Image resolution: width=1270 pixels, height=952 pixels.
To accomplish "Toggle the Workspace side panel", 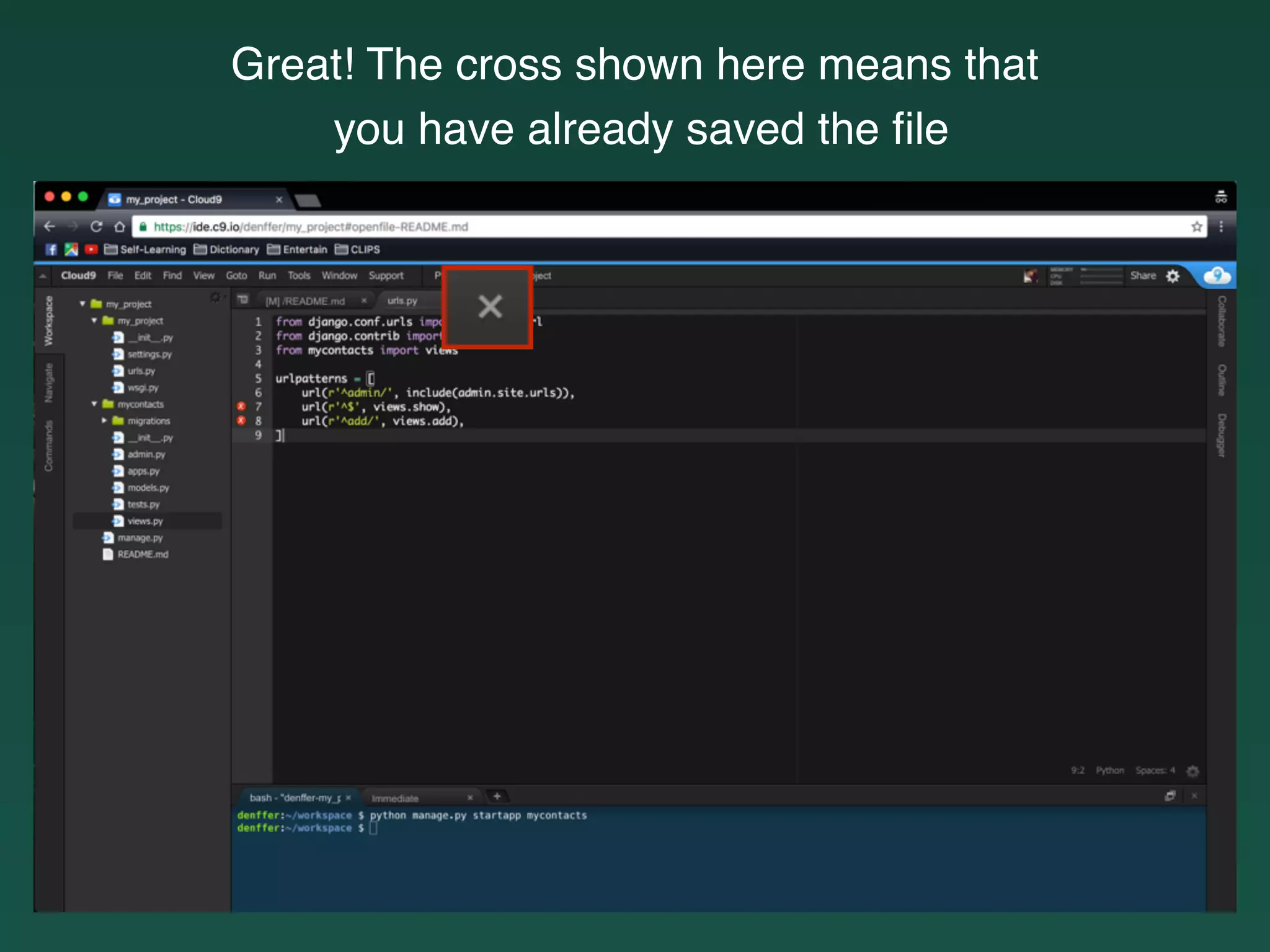I will [x=48, y=320].
